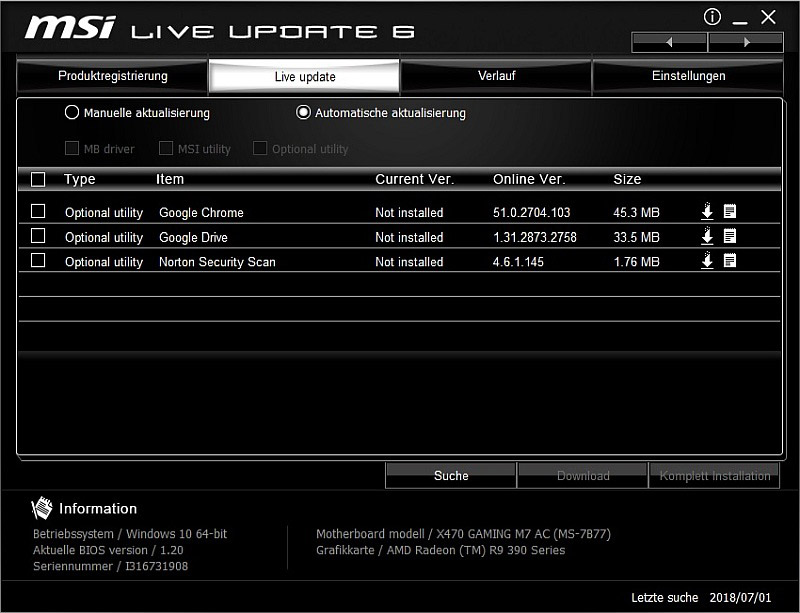
Task: Toggle the MB driver checkbox
Action: [x=72, y=149]
